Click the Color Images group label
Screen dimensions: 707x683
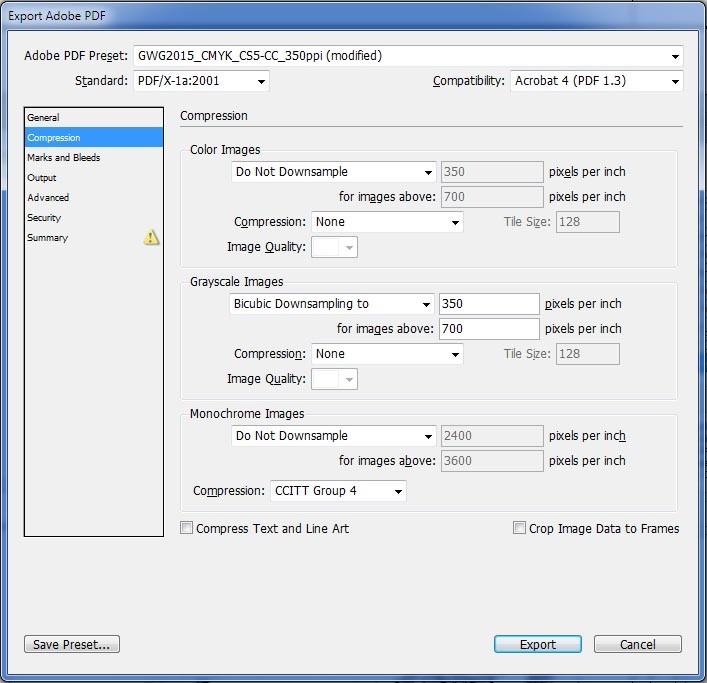tap(225, 150)
